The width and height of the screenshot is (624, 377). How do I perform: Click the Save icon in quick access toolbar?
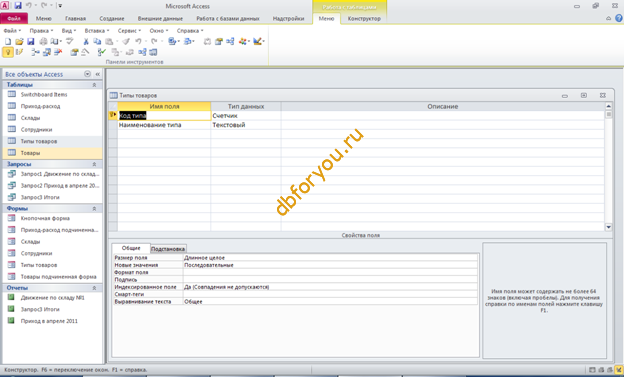click(18, 6)
